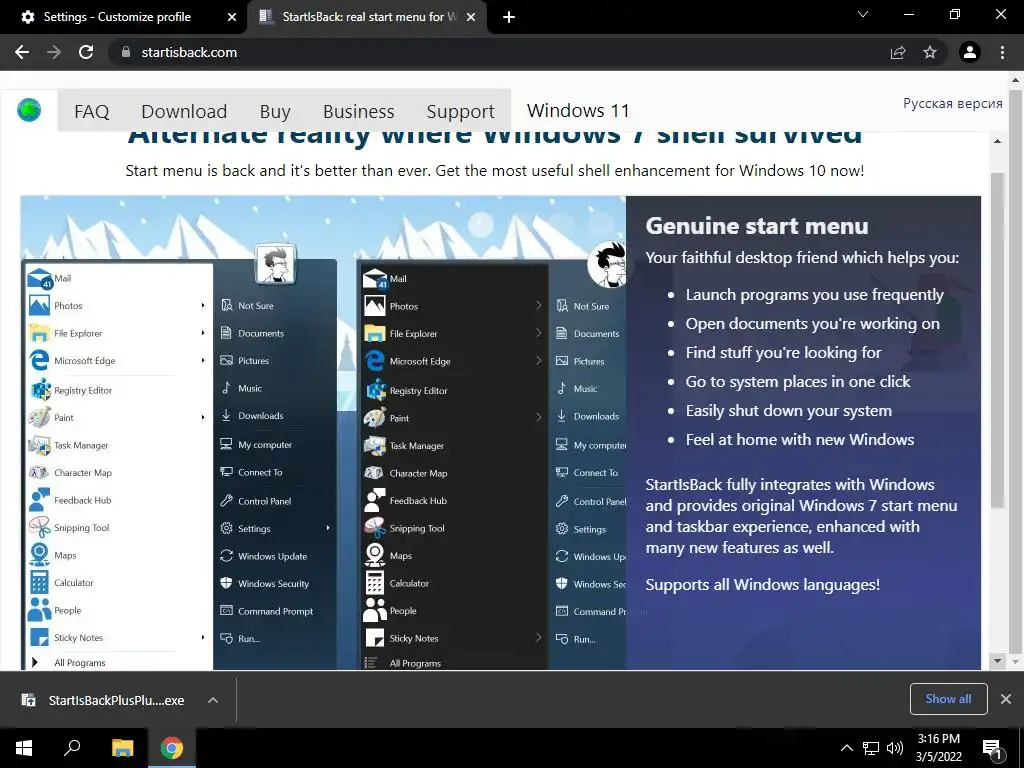Click the page vertical scrollbar thumb
The height and width of the screenshot is (768, 1024).
tap(997, 340)
